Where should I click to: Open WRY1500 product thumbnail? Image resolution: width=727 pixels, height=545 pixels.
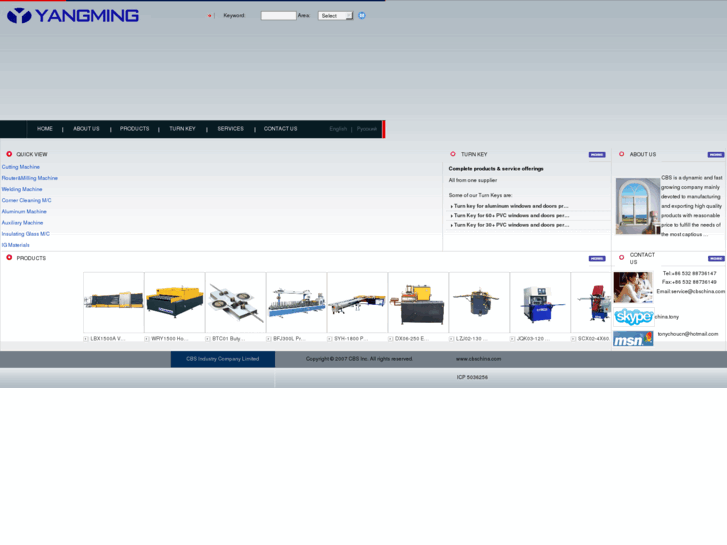coord(175,302)
